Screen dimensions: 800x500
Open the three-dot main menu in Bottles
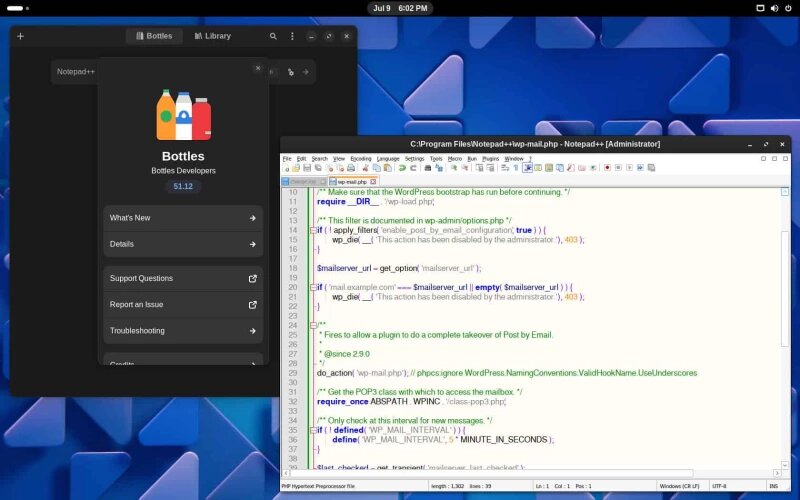[292, 36]
